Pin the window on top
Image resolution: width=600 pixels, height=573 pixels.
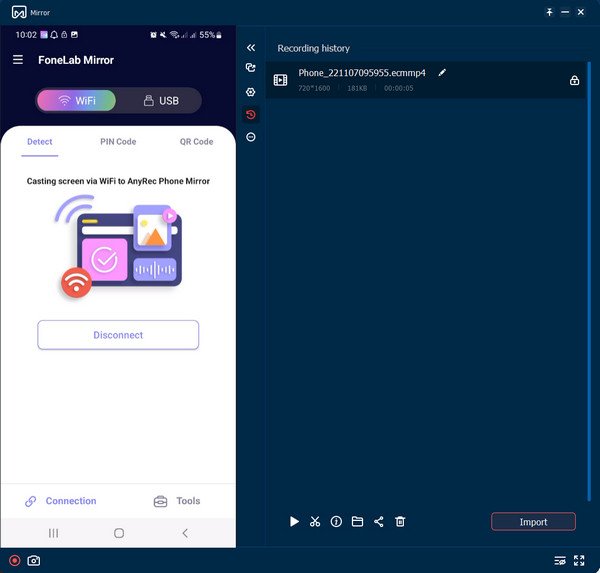click(549, 12)
